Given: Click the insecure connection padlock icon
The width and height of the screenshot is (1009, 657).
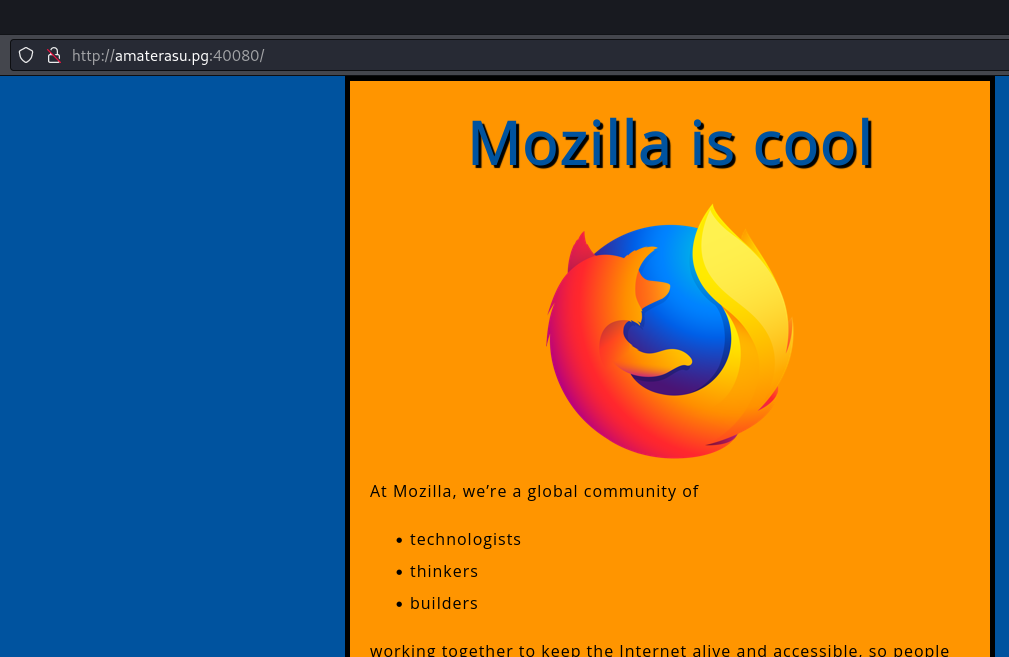Looking at the screenshot, I should pyautogui.click(x=54, y=55).
